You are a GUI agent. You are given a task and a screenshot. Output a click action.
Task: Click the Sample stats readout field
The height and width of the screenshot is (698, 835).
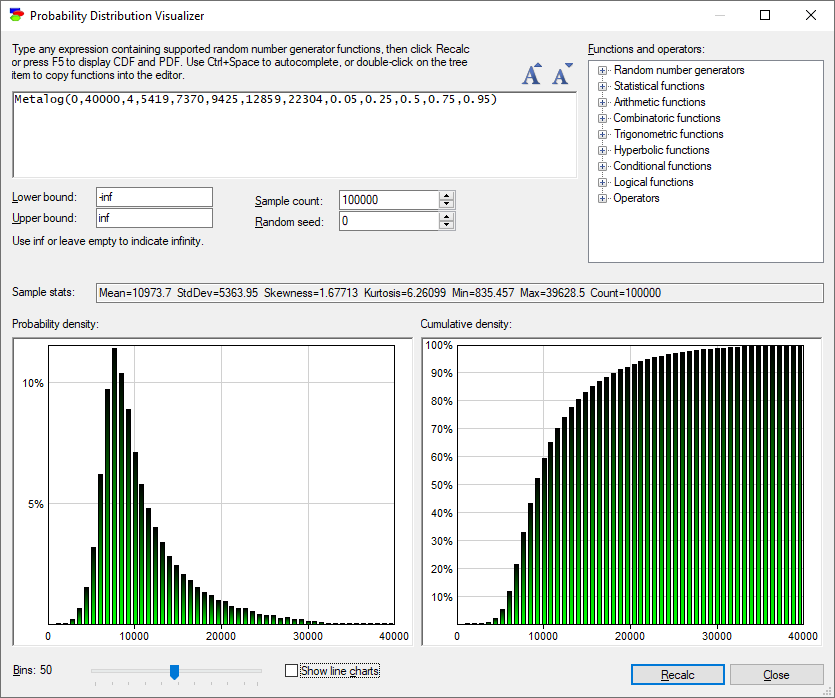460,293
